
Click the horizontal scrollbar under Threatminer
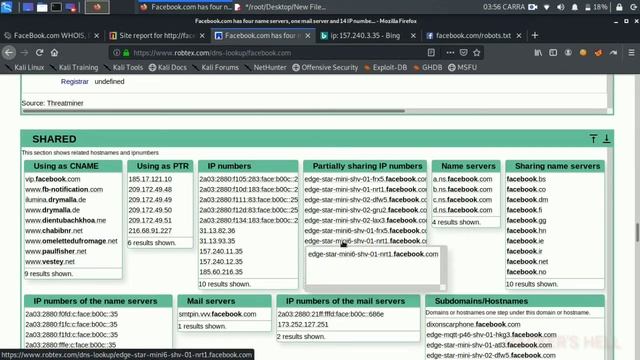(214, 111)
